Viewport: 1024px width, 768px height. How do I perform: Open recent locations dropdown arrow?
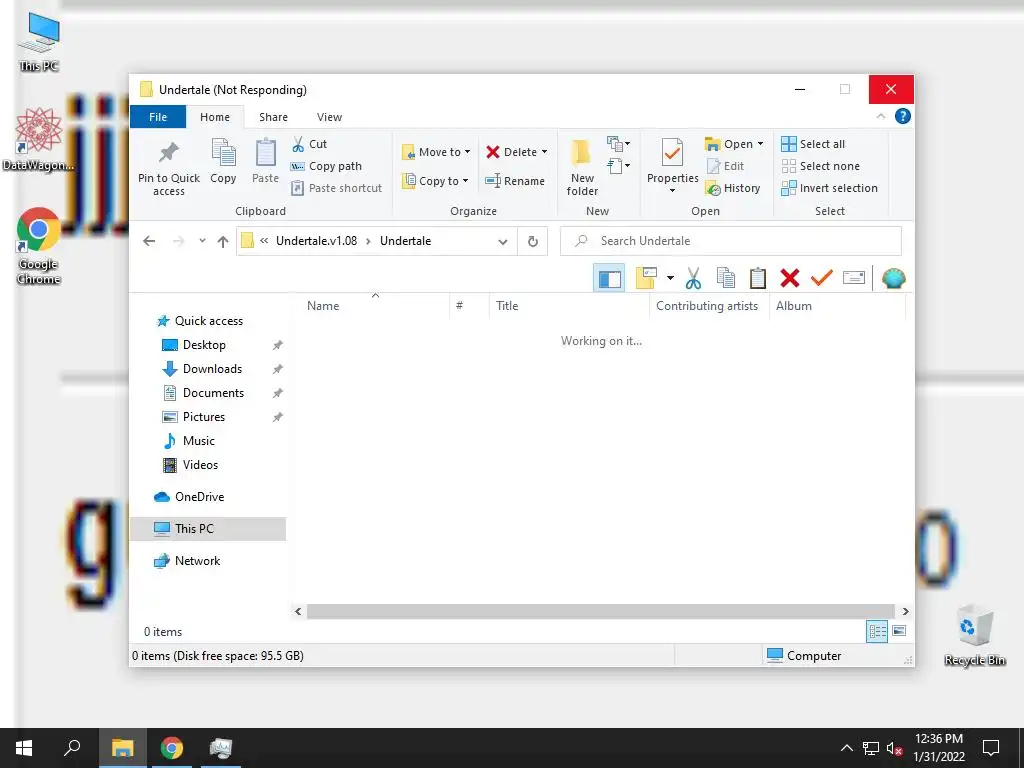[x=202, y=241]
